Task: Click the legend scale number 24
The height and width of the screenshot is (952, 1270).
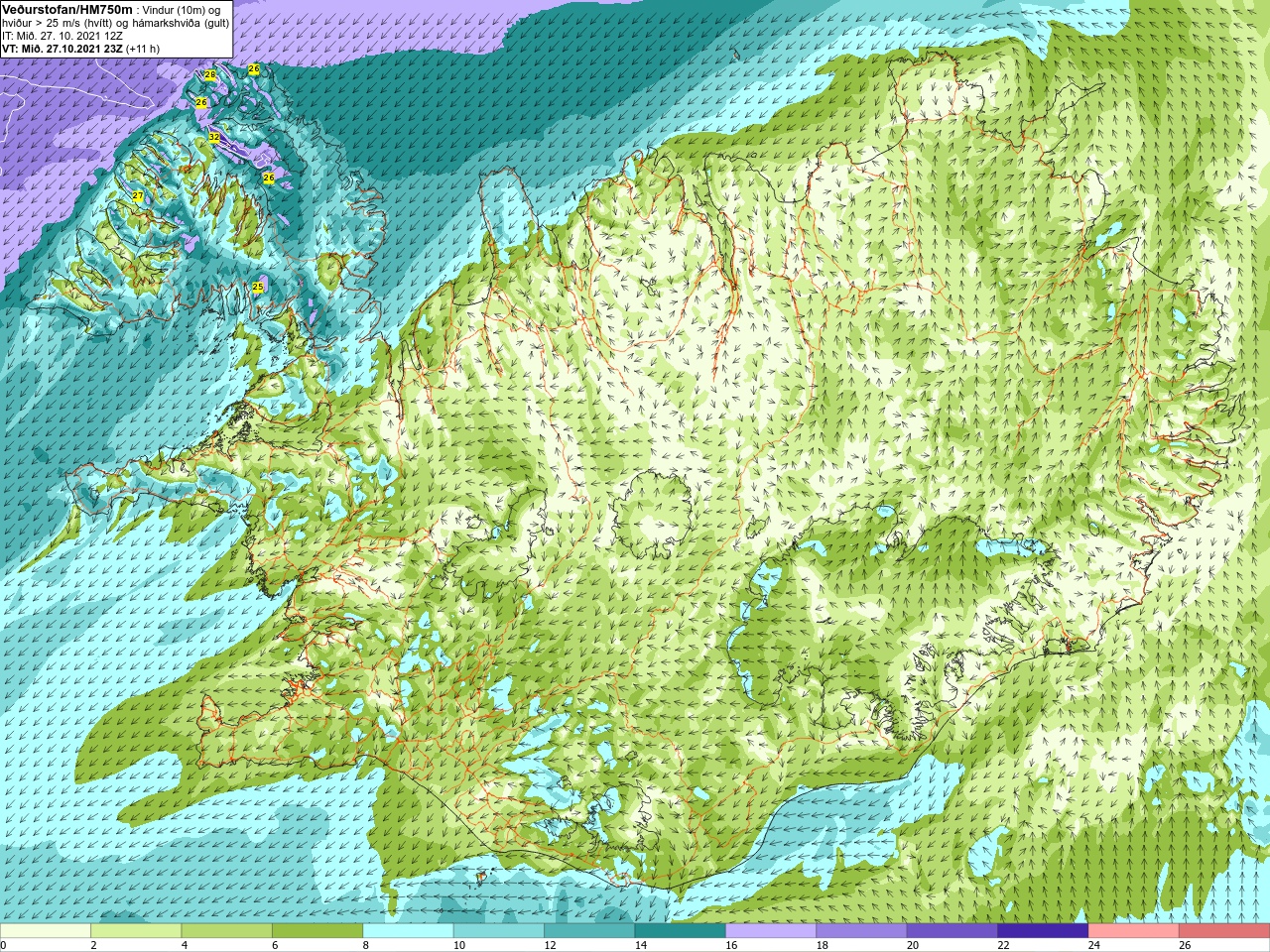Action: [x=1094, y=945]
